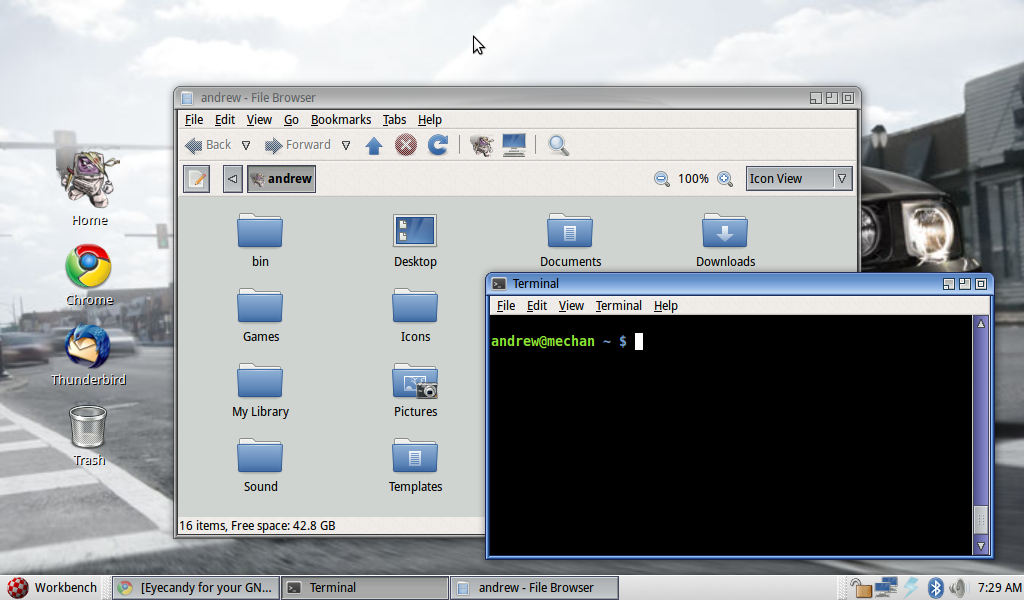Open the Icon View dropdown
This screenshot has width=1024, height=600.
pyautogui.click(x=799, y=178)
